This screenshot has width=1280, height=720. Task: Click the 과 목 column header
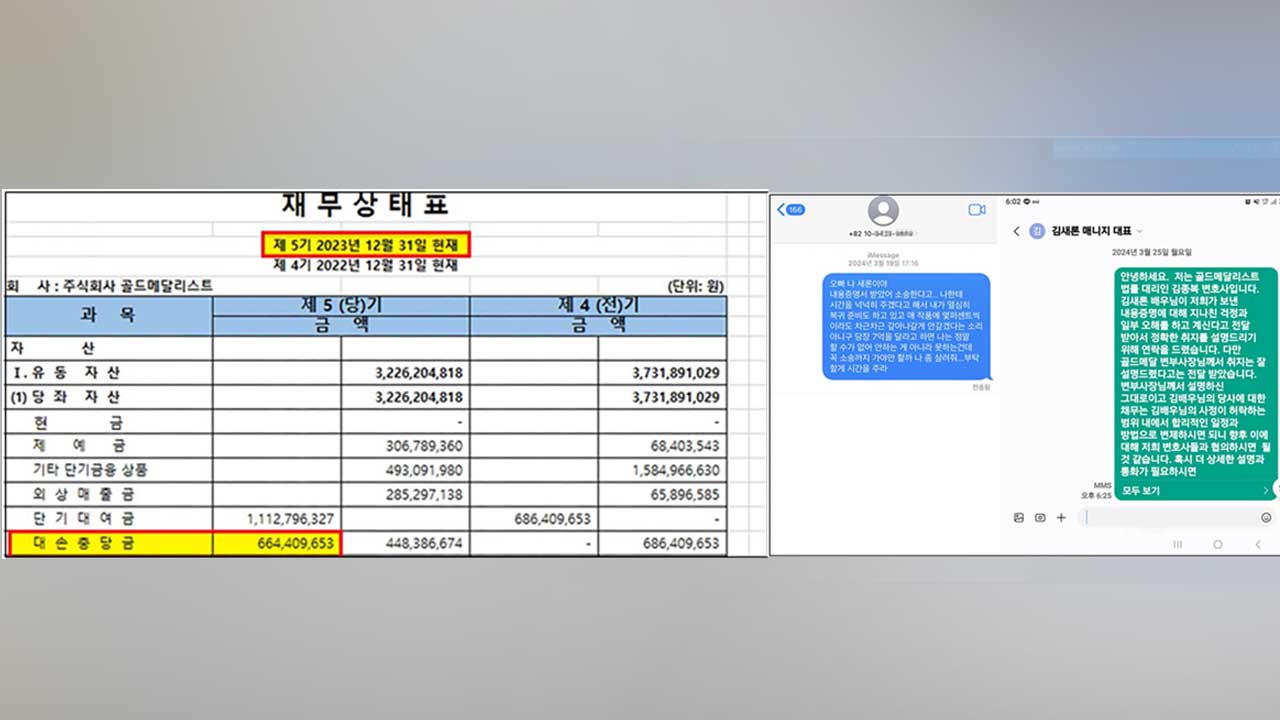click(108, 314)
